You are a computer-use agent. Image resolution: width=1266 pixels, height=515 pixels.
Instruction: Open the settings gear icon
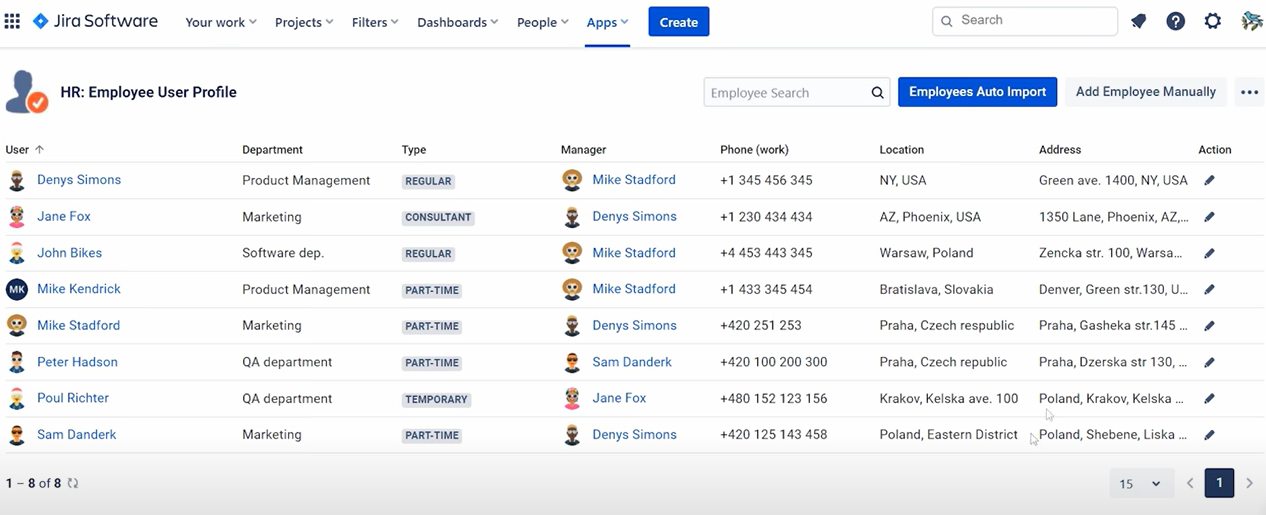1213,21
